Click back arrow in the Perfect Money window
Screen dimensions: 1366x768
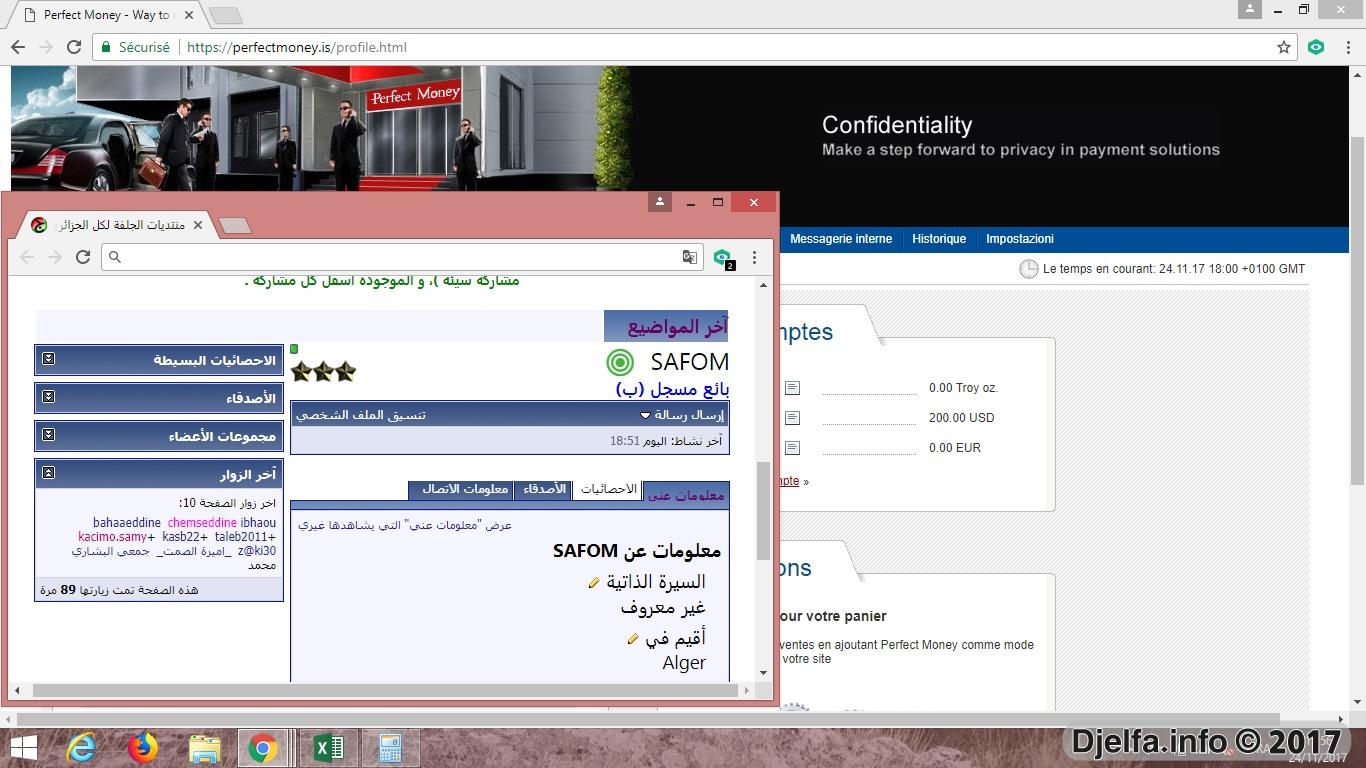coord(18,47)
